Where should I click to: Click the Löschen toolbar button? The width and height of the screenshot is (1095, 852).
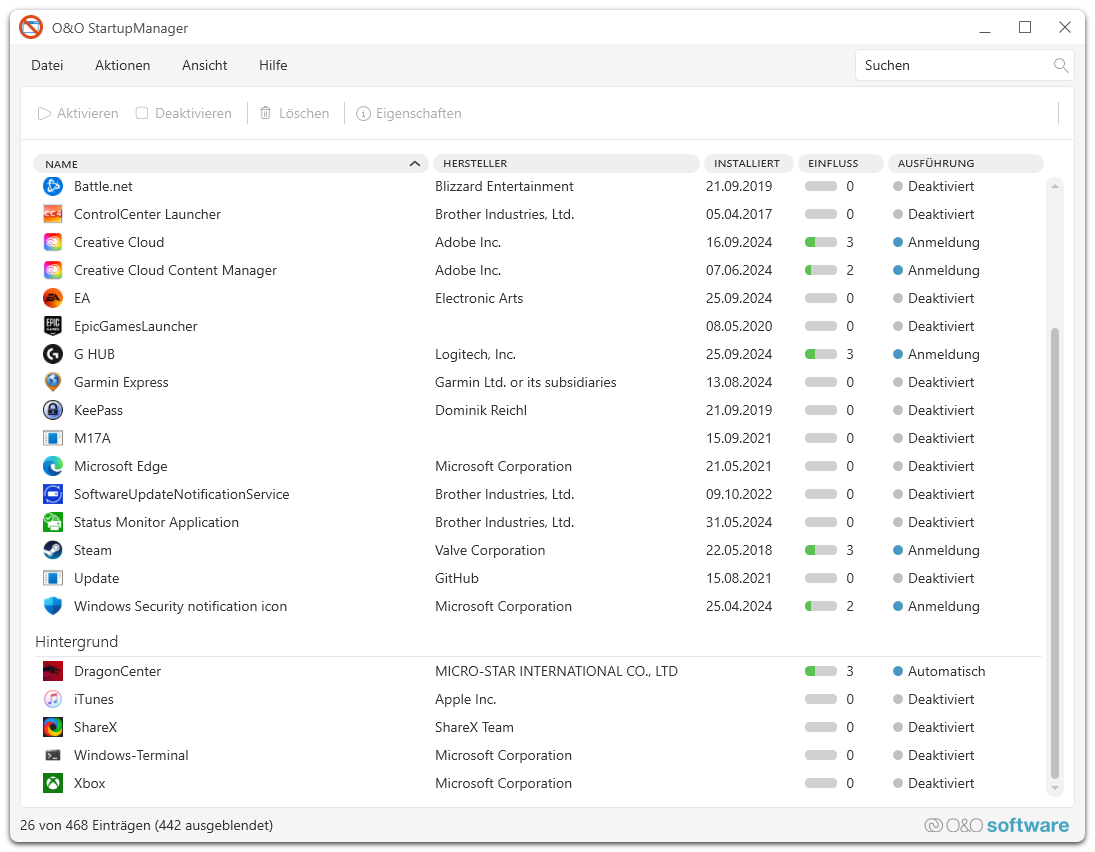295,113
